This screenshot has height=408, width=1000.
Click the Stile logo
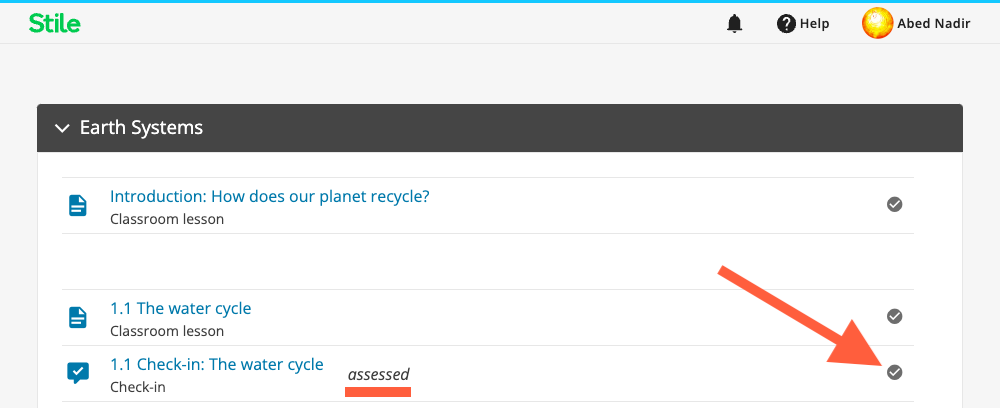tap(54, 24)
